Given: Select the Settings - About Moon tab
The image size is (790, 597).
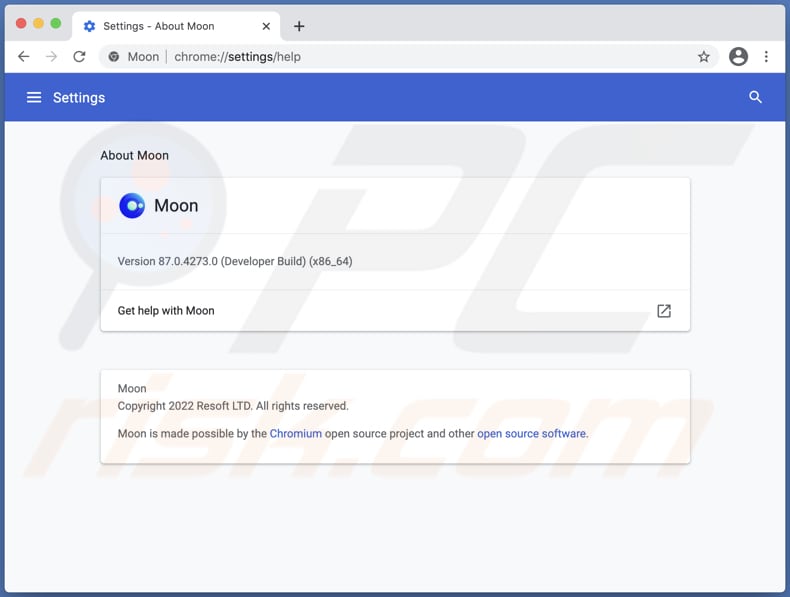Looking at the screenshot, I should [x=176, y=26].
